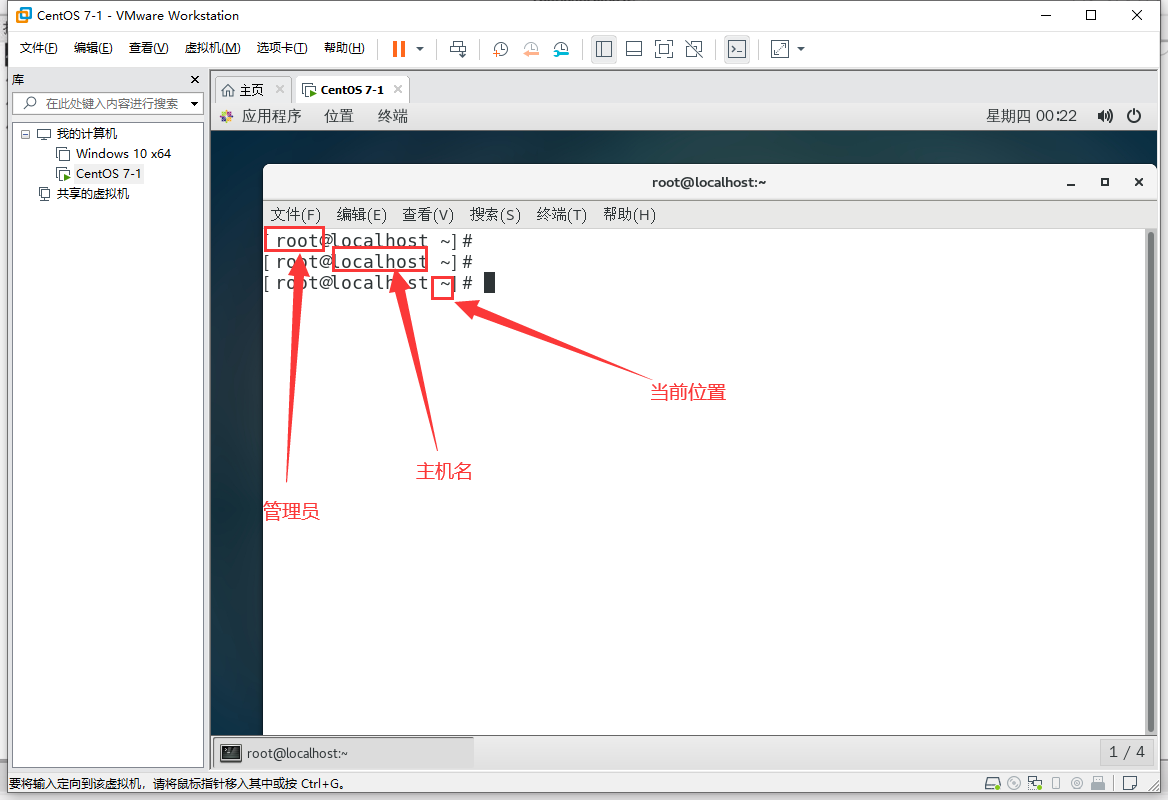Click the terminal vertical scrollbar

(x=1151, y=482)
